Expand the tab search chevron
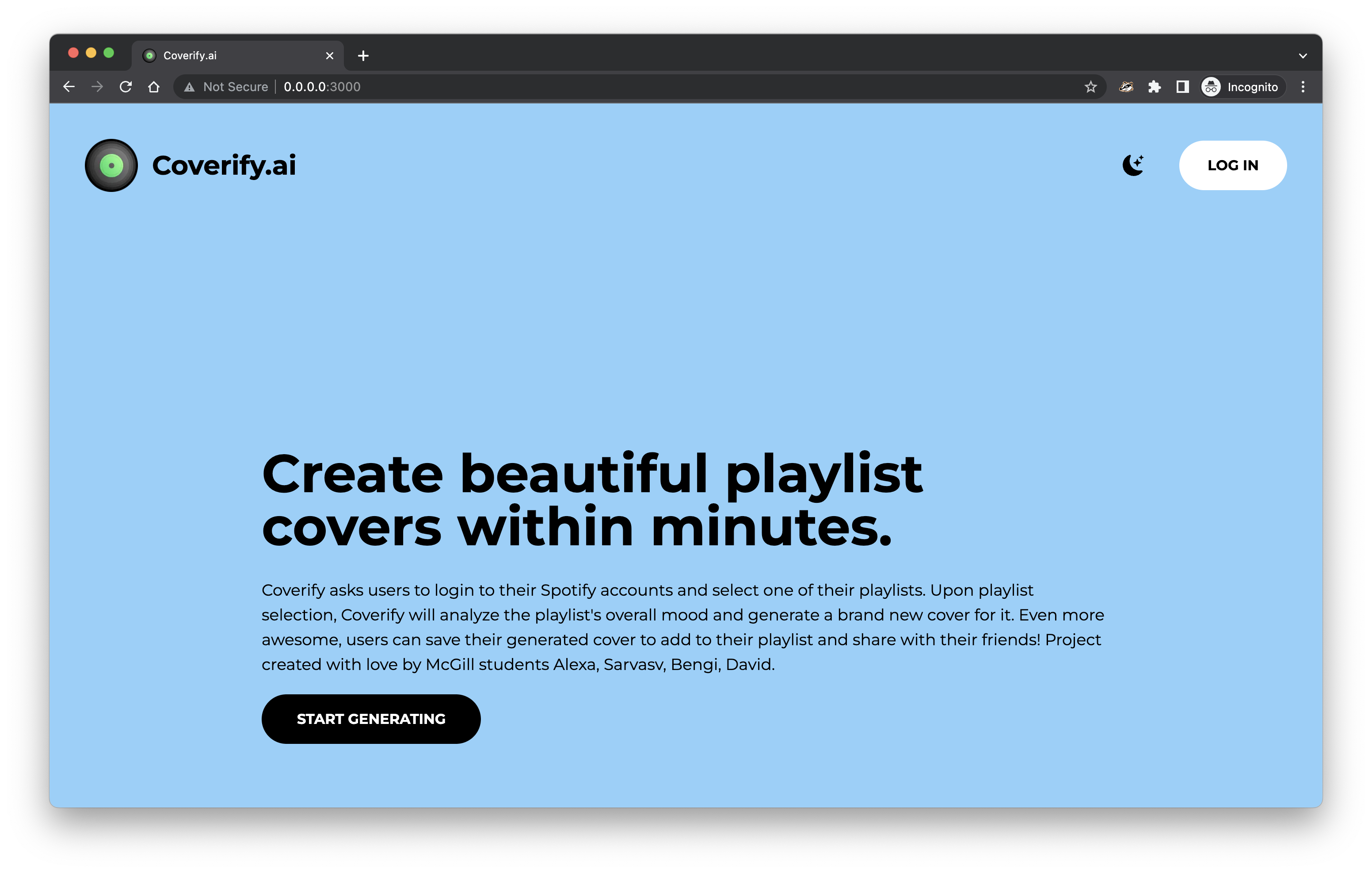Viewport: 1372px width, 873px height. [x=1303, y=56]
